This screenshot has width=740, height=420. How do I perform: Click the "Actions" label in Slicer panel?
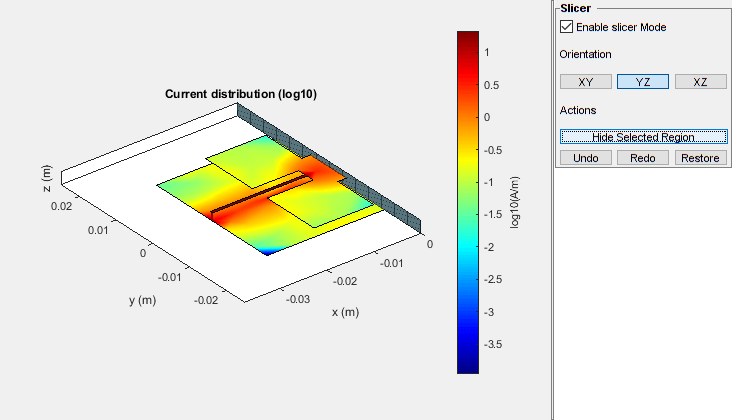578,110
